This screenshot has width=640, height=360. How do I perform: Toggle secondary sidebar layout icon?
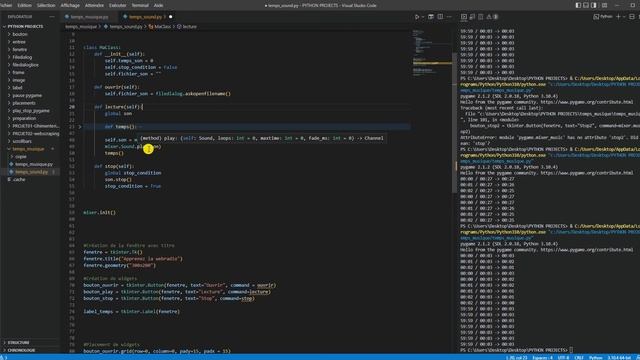[593, 5]
